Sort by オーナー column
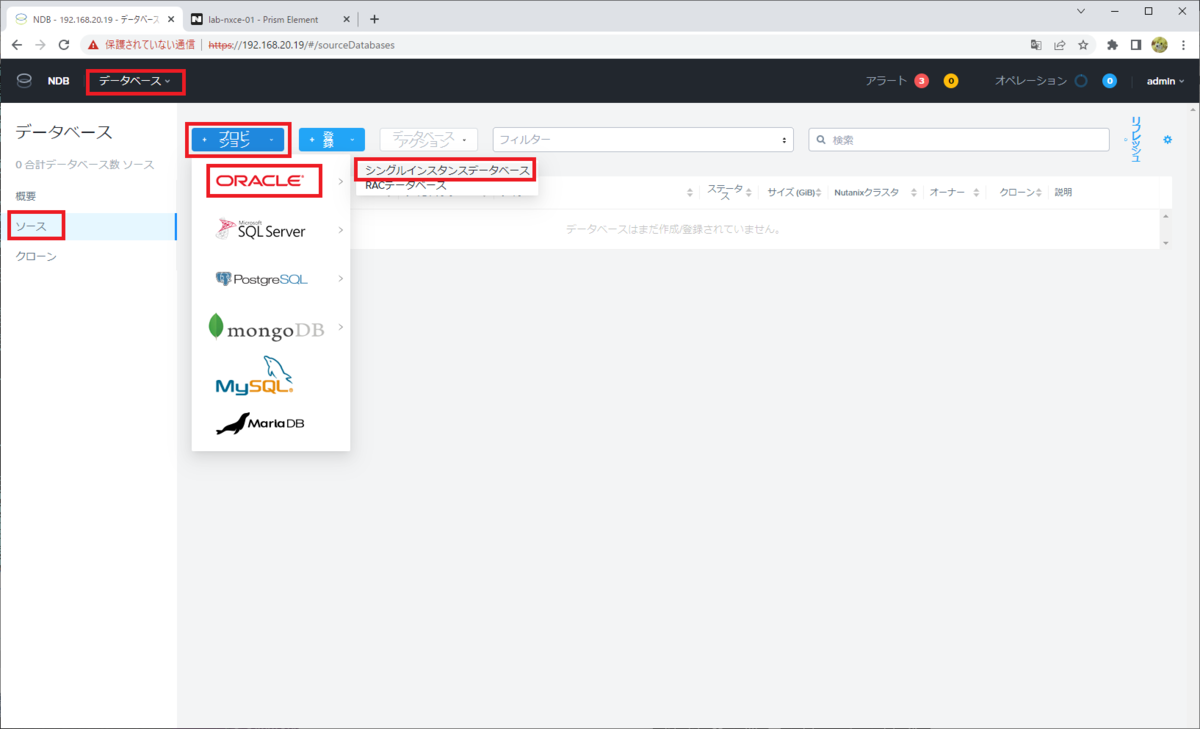 (953, 192)
